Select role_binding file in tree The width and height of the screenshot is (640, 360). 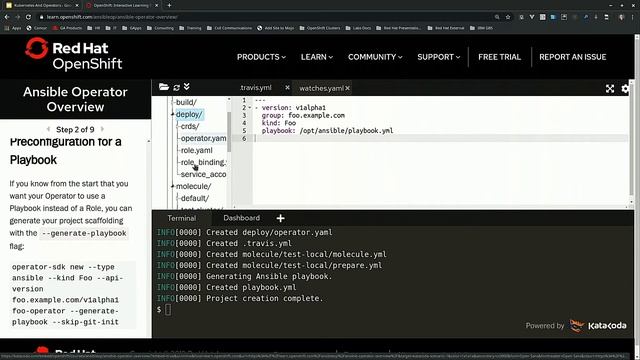coord(203,162)
